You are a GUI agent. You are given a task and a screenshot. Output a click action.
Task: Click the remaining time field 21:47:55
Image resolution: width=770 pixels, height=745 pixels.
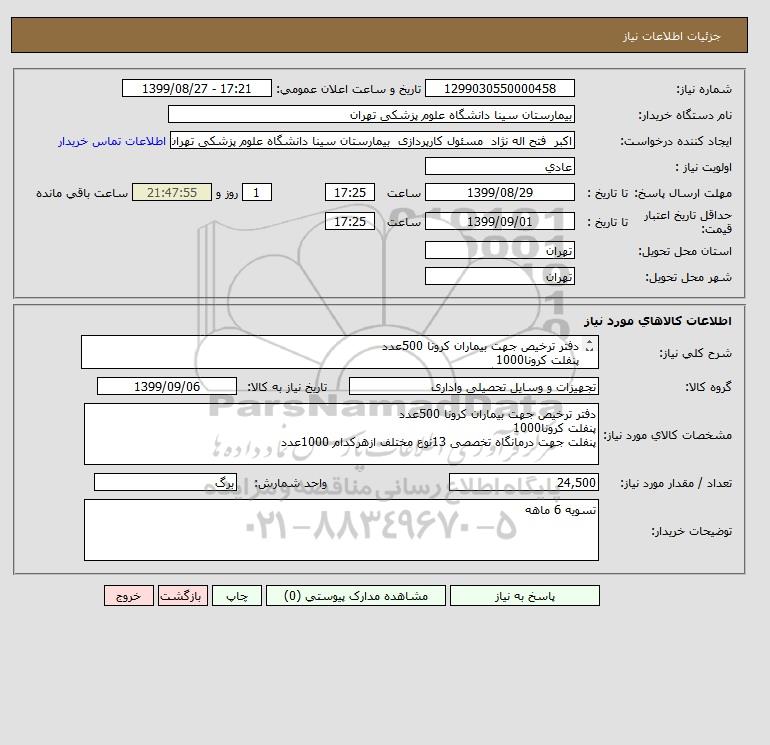[x=172, y=193]
